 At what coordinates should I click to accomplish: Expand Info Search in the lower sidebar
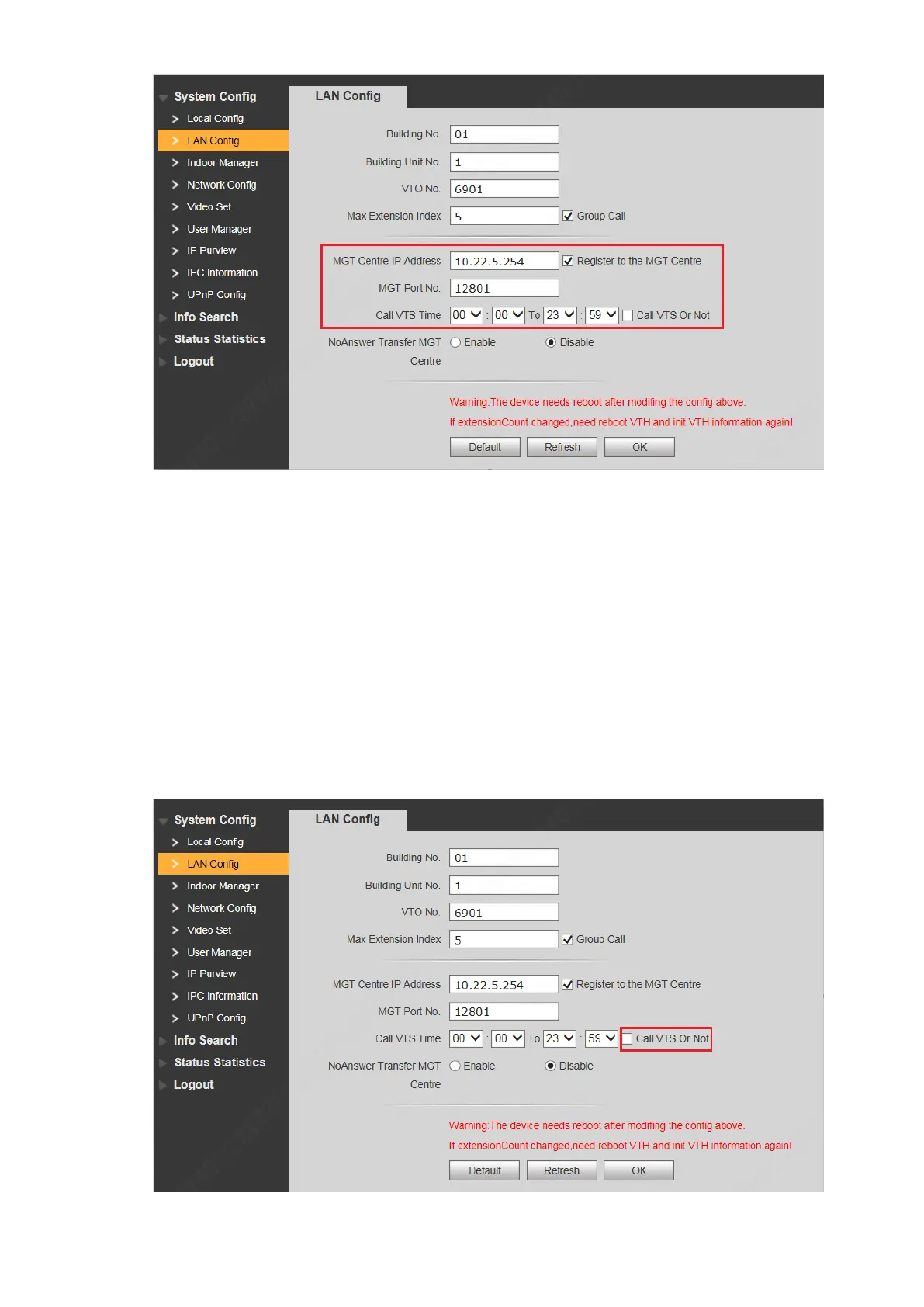(x=206, y=1040)
